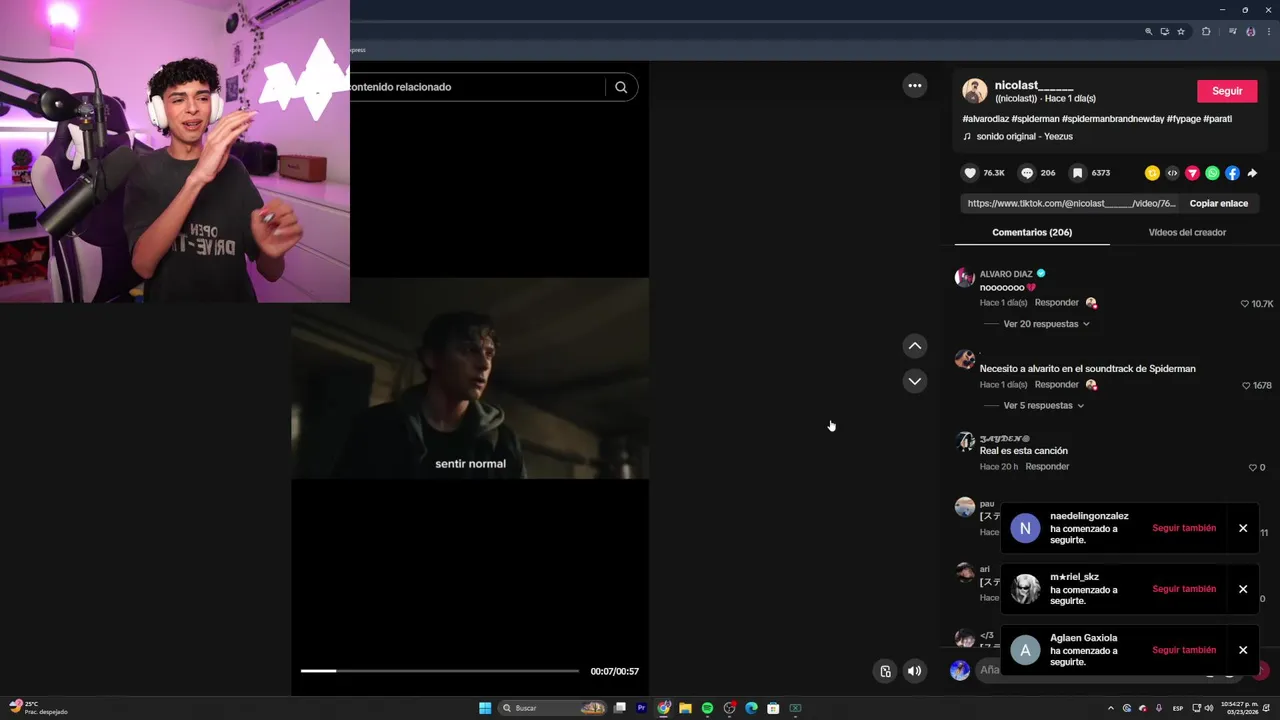Open the three-dot video options menu
Image resolution: width=1280 pixels, height=720 pixels.
[x=914, y=86]
